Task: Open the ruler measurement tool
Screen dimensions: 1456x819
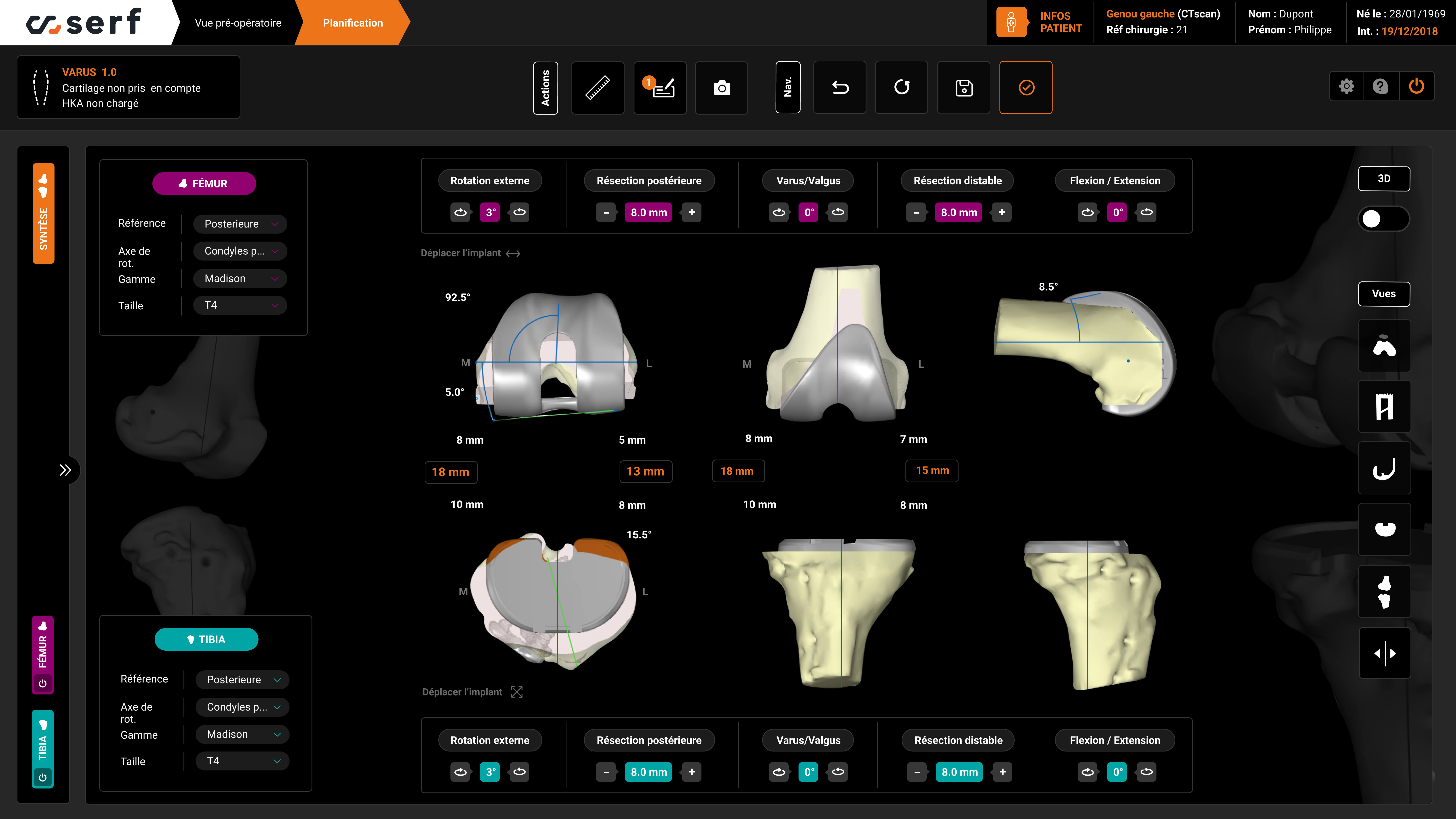Action: (597, 88)
